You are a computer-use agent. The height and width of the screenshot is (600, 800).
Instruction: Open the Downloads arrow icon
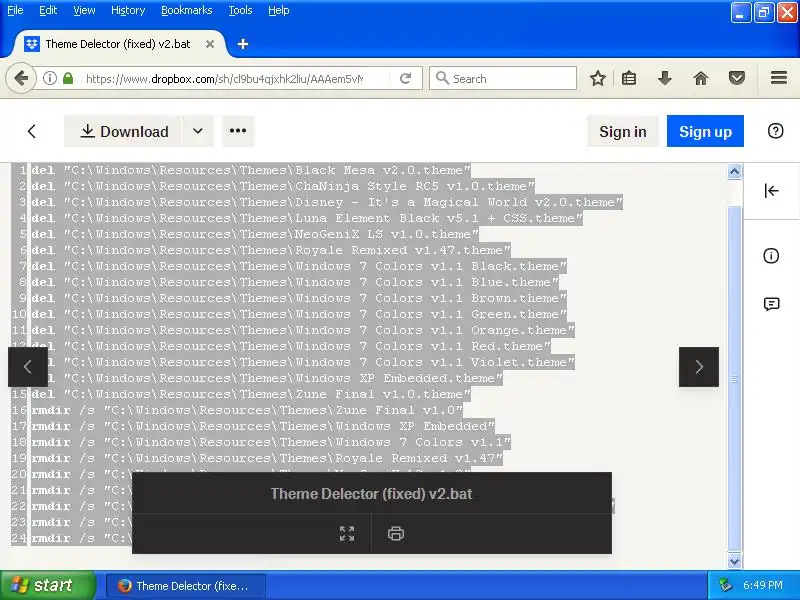coord(665,79)
